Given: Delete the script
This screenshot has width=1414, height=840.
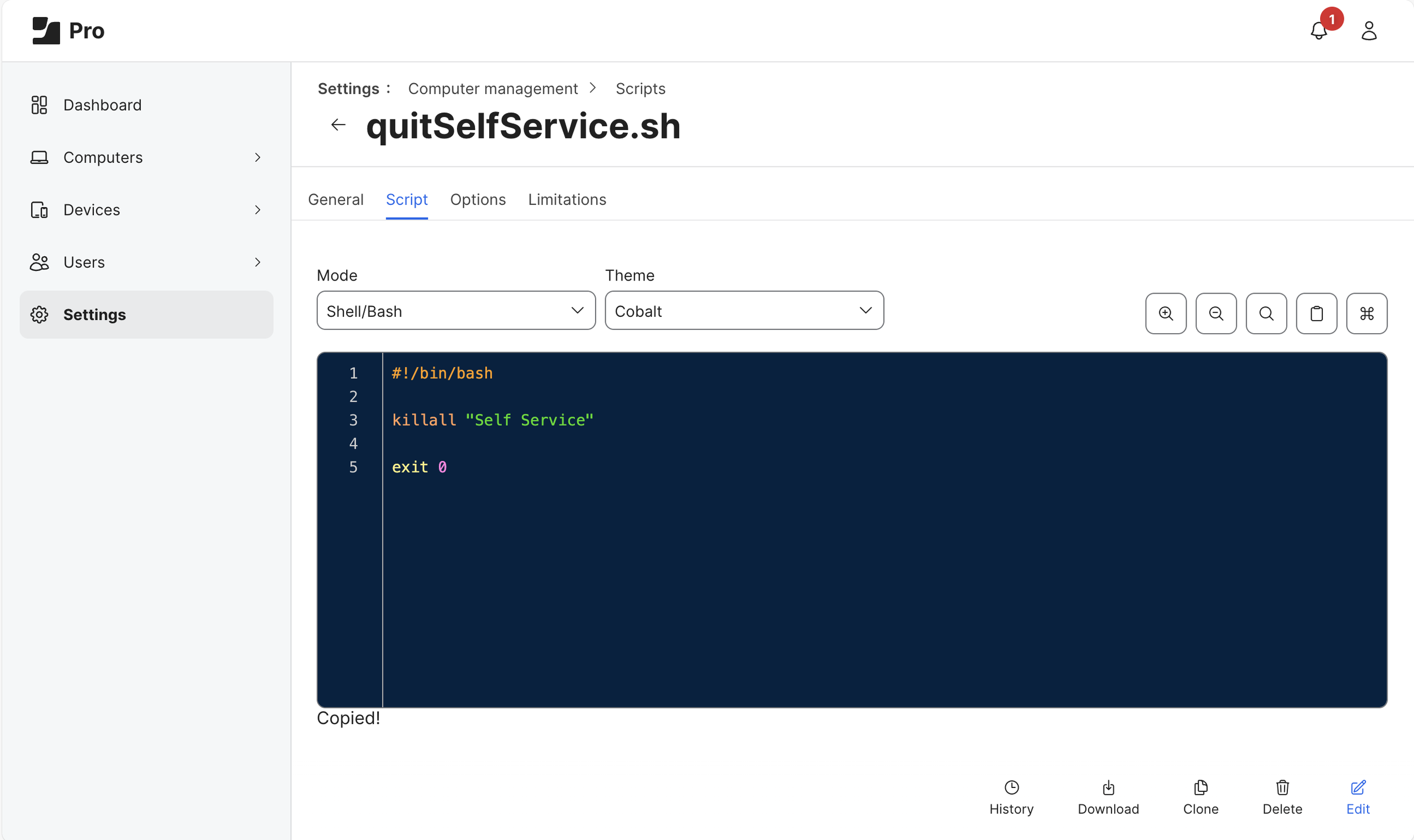Looking at the screenshot, I should tap(1282, 797).
